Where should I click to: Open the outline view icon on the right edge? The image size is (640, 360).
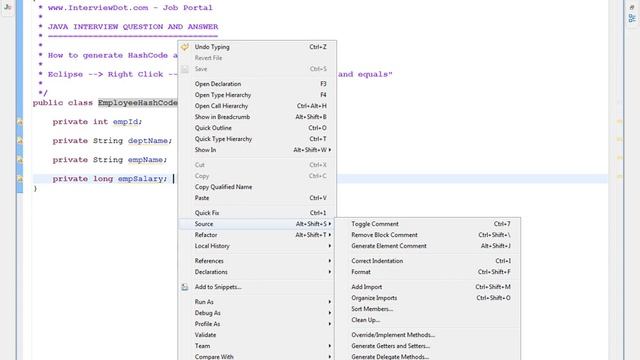click(x=632, y=18)
